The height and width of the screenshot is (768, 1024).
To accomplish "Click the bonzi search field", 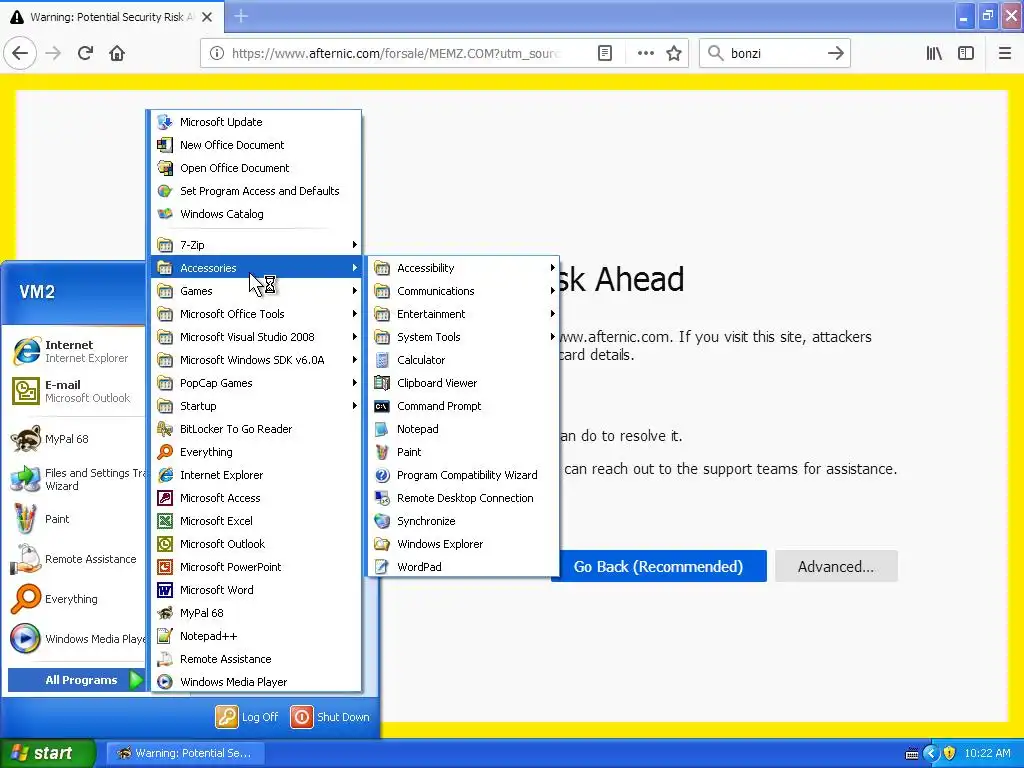I will coord(775,54).
